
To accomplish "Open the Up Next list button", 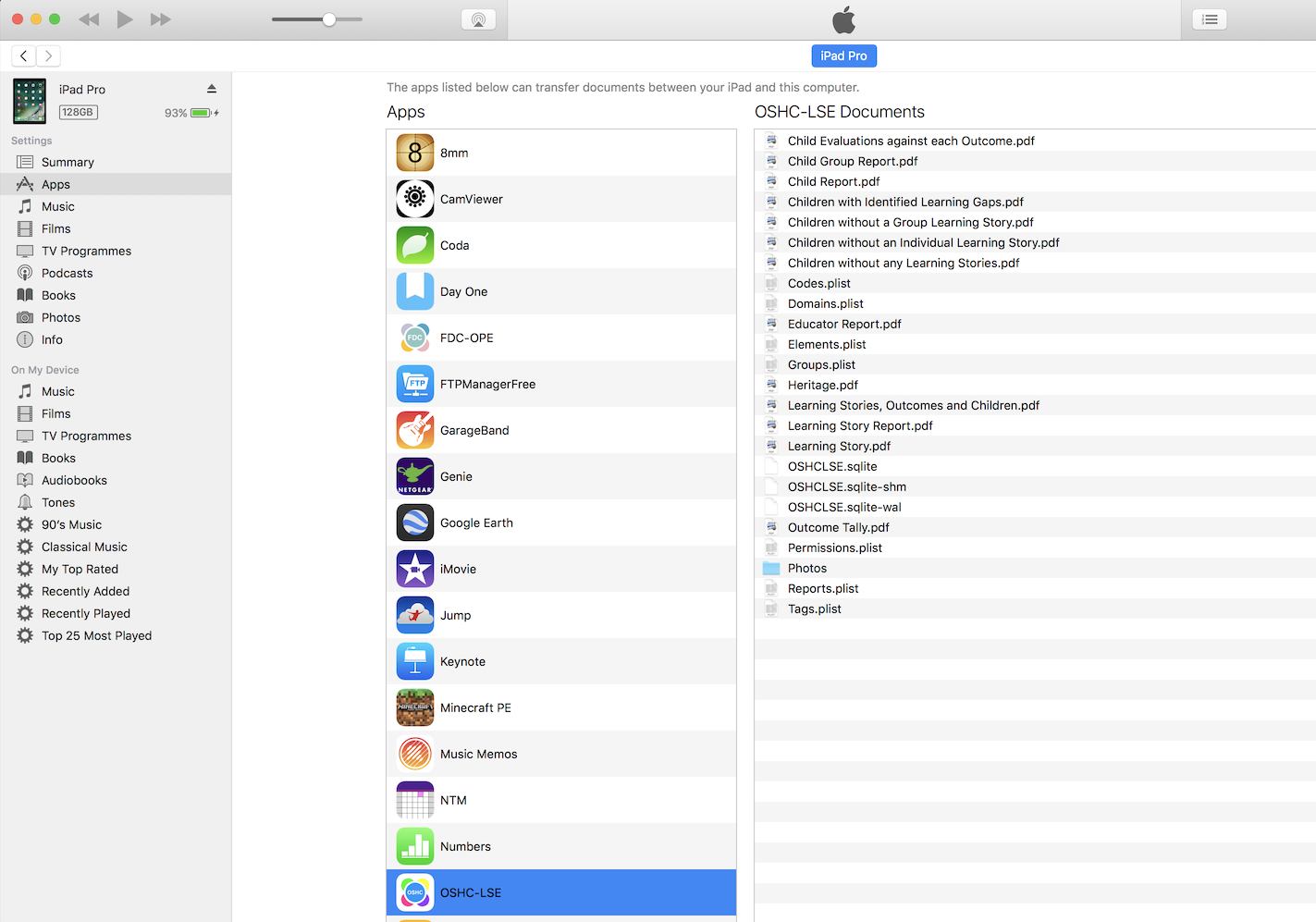I will point(1210,19).
